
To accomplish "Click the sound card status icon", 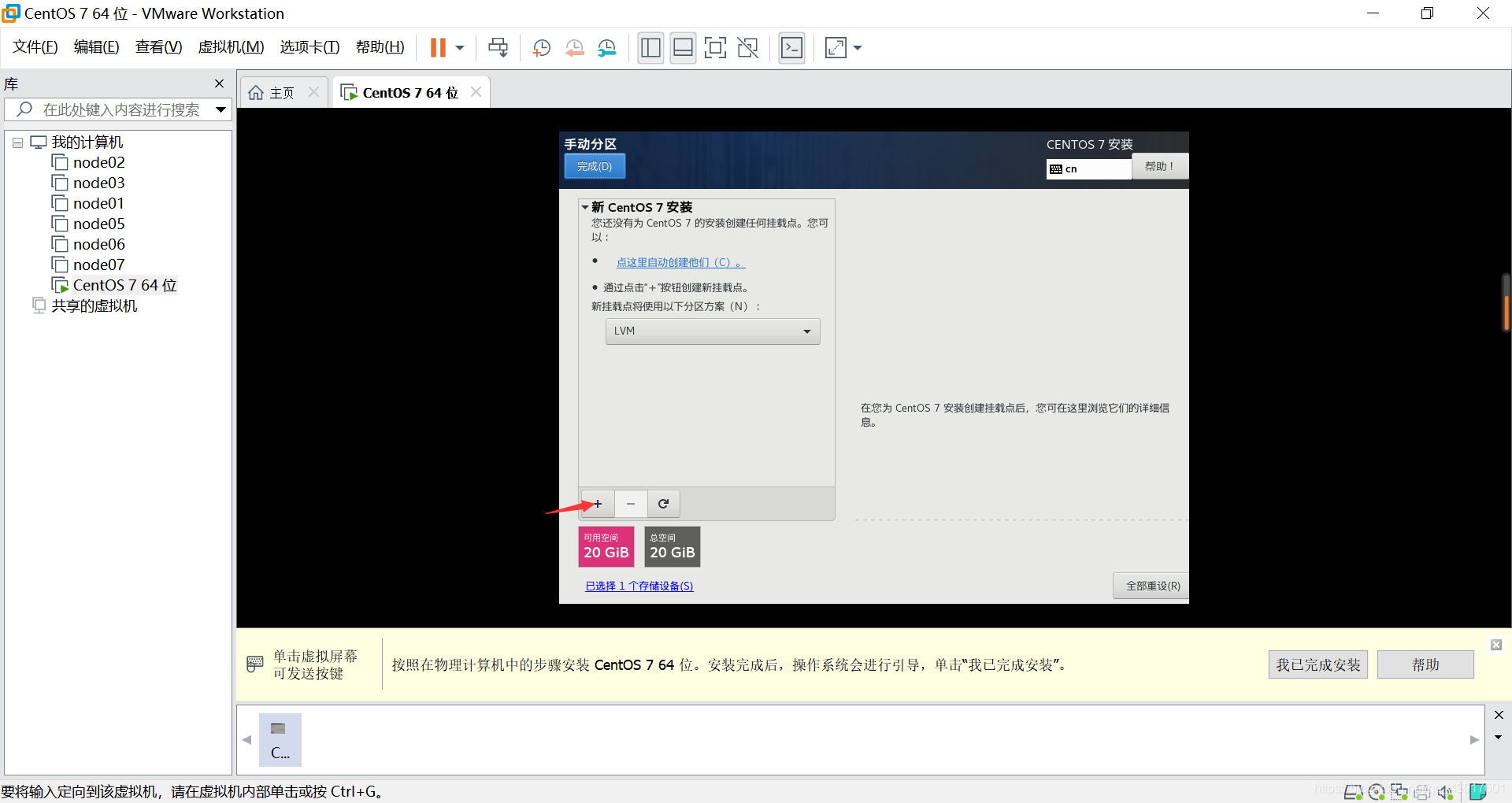I will tap(1445, 792).
